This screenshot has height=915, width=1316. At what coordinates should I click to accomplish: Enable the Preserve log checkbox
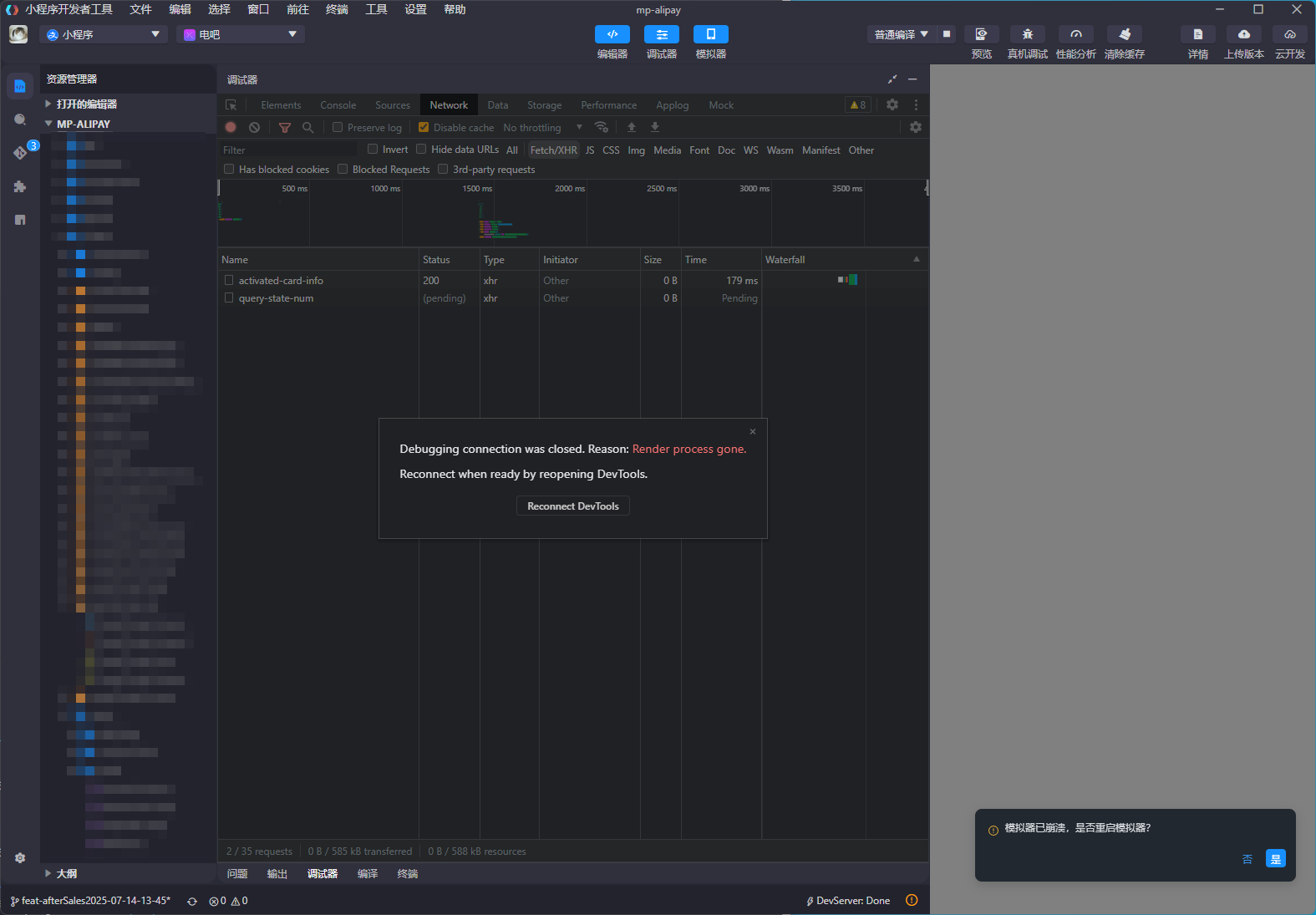pyautogui.click(x=338, y=127)
